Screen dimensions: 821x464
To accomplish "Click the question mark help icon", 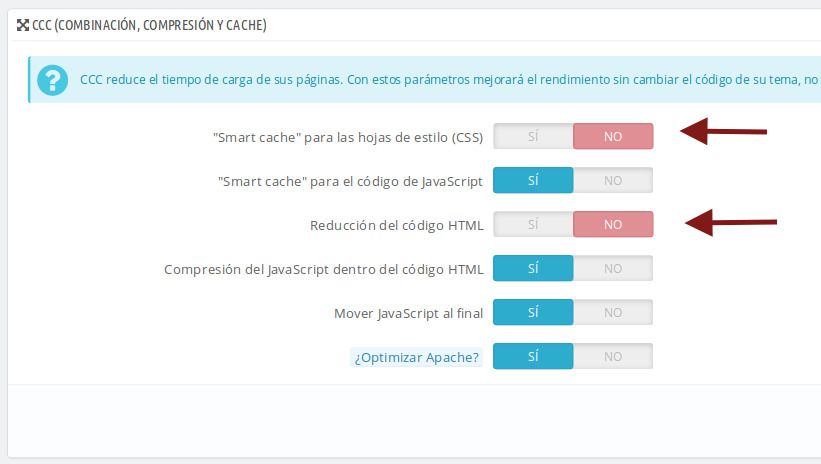I will (x=52, y=80).
